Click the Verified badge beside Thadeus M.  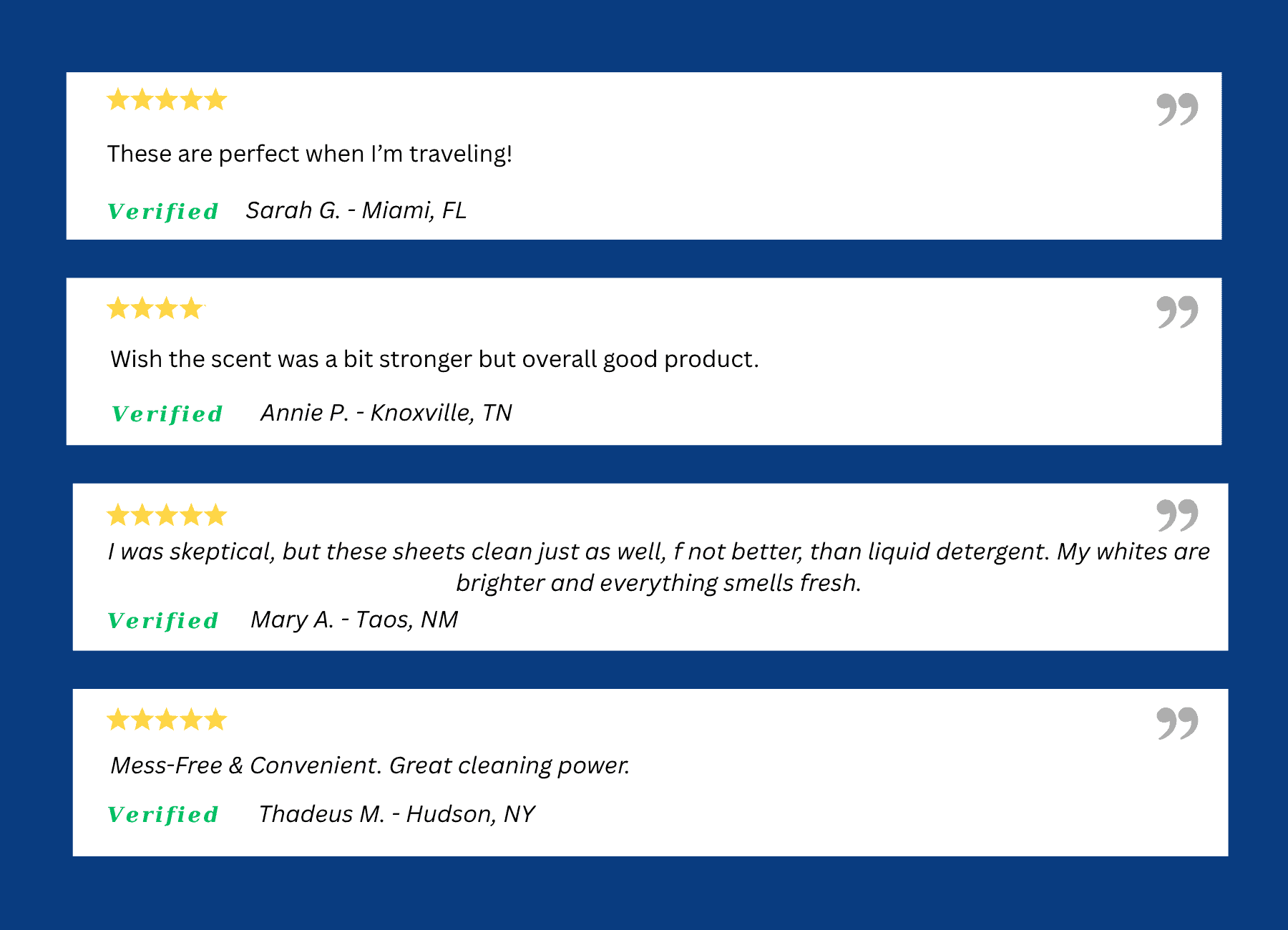(163, 815)
